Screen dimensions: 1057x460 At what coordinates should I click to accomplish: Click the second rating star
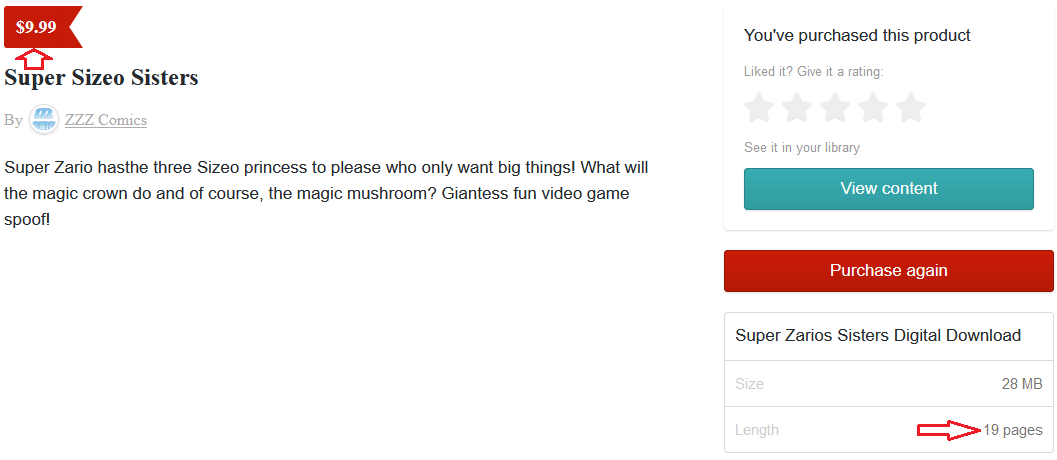(797, 107)
